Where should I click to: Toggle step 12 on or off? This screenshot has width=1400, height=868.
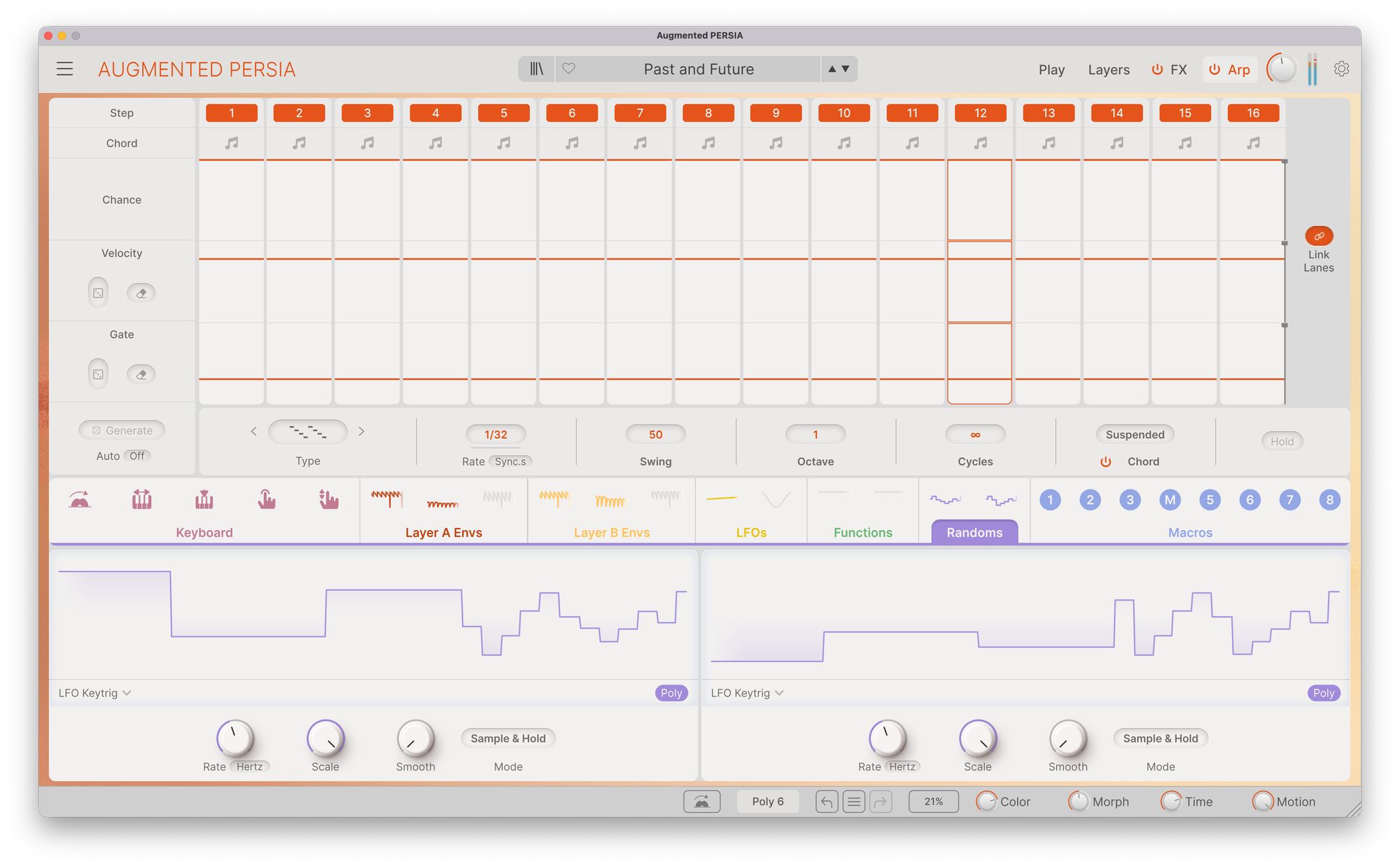pyautogui.click(x=980, y=113)
